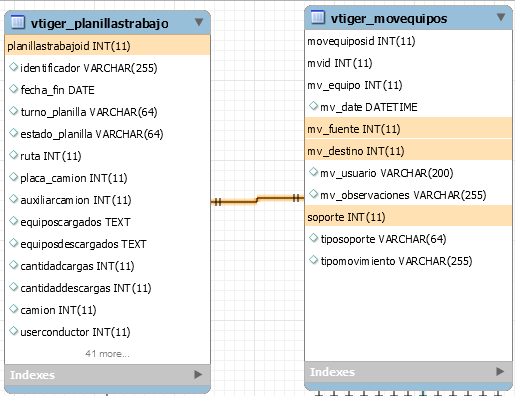Select the mvid INT(11) column
This screenshot has width=515, height=396.
click(408, 63)
